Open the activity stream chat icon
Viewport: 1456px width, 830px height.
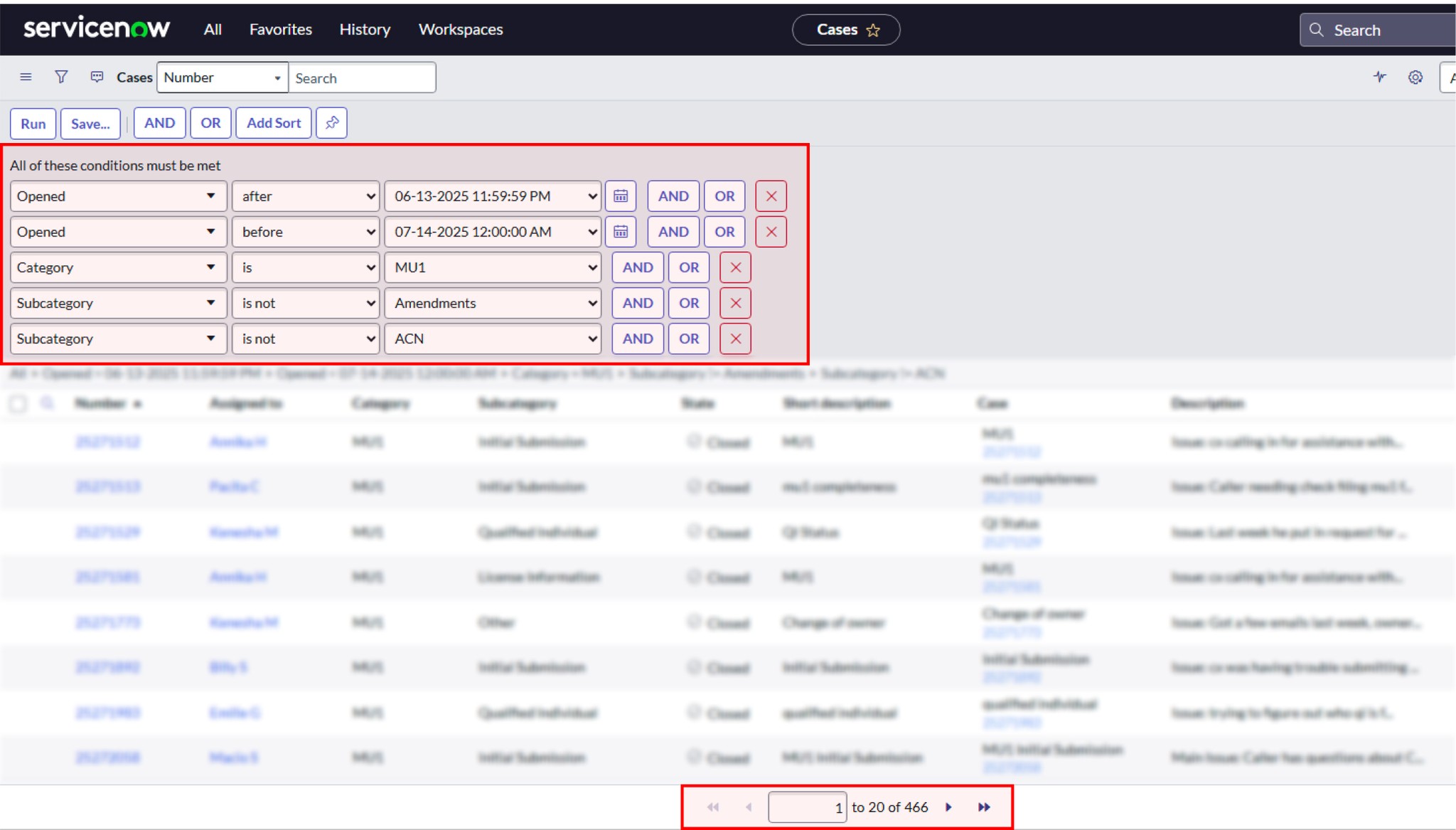pyautogui.click(x=97, y=77)
